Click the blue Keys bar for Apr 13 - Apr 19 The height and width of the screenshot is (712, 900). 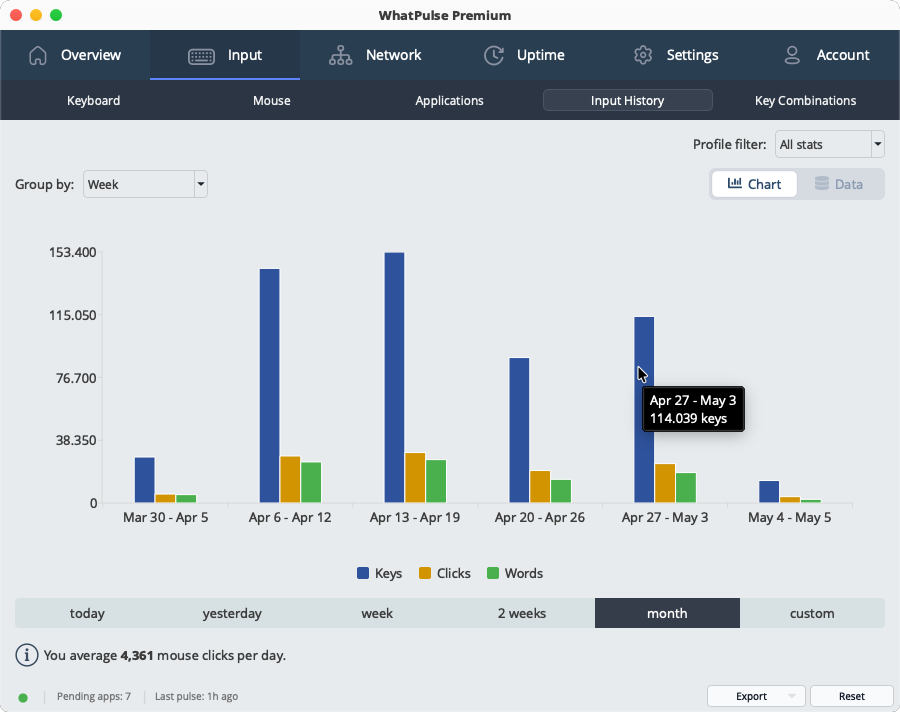[394, 378]
